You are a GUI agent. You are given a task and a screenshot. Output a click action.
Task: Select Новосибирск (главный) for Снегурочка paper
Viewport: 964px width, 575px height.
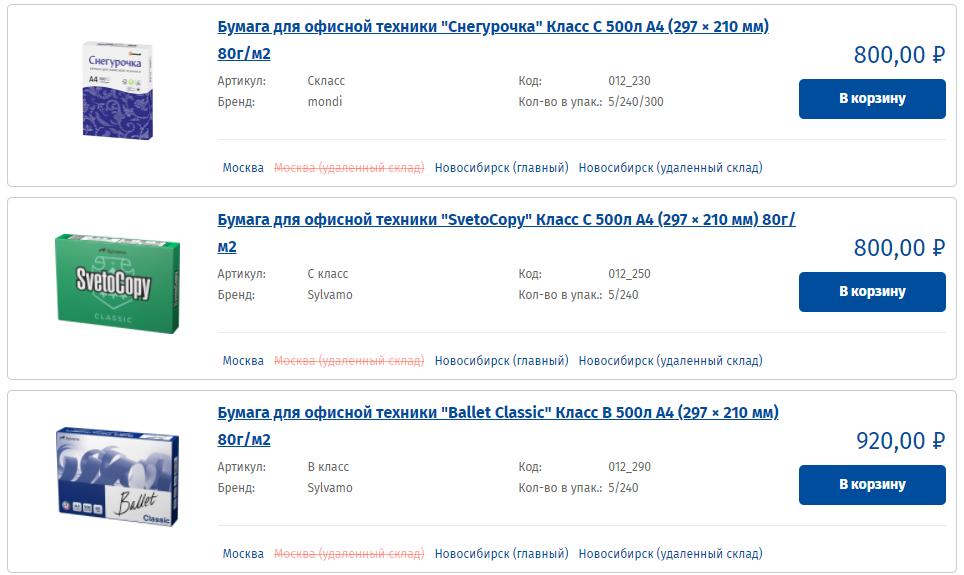pos(501,168)
